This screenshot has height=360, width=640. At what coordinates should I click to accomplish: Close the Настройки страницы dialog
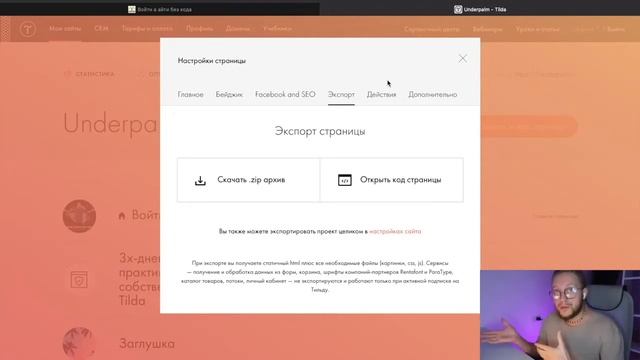pyautogui.click(x=462, y=59)
